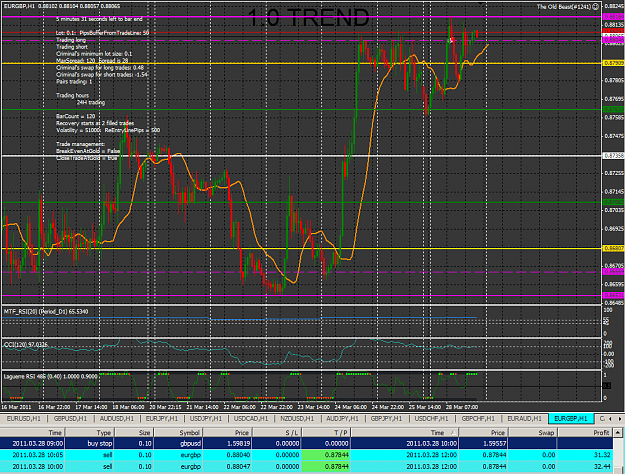Click the MTF_RSI(20) indicator label

click(46, 311)
